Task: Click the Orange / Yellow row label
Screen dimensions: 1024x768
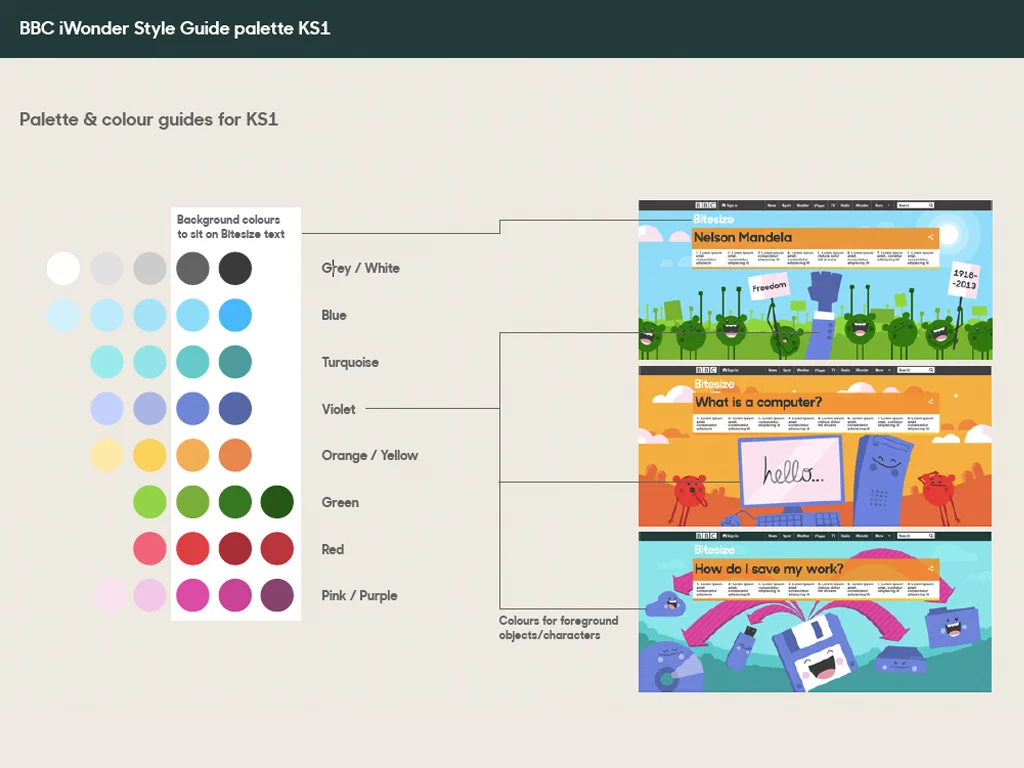Action: (370, 456)
